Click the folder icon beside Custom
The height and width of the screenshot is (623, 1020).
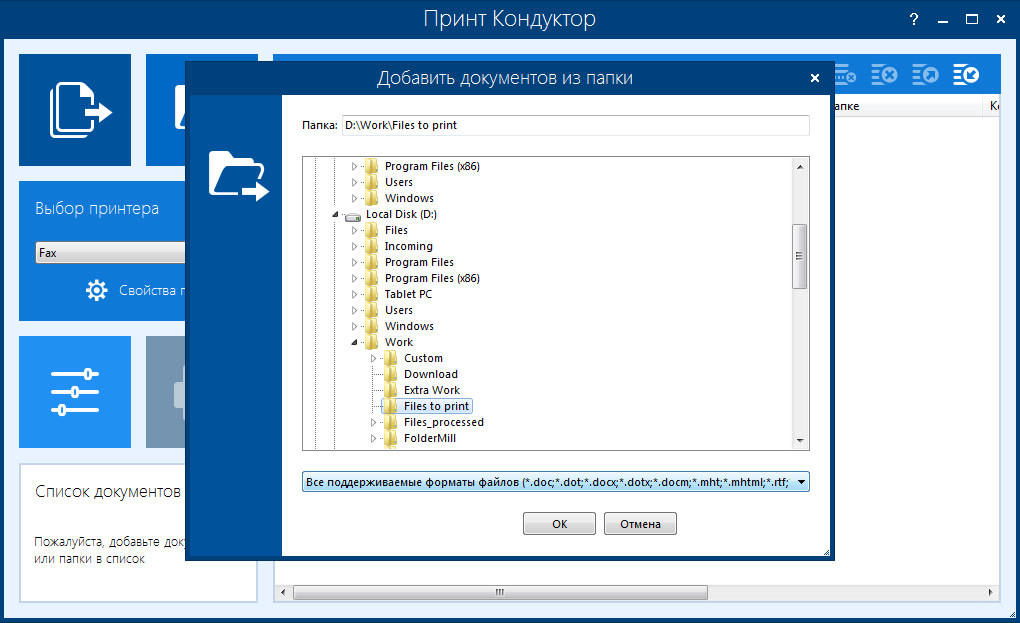tap(391, 358)
